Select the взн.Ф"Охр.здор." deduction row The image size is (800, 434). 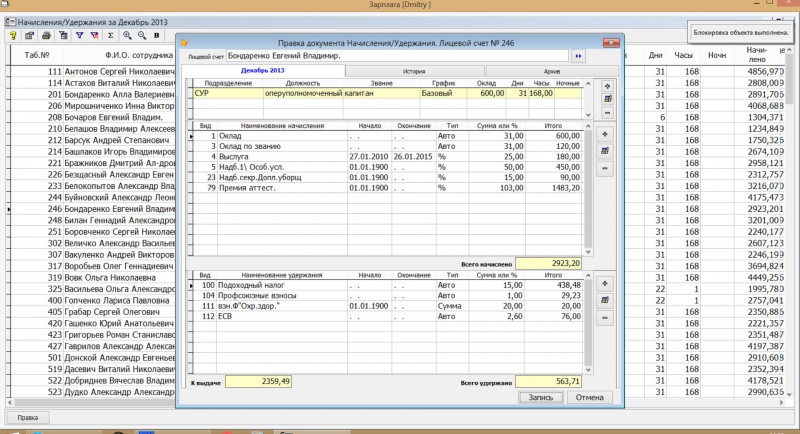coord(388,306)
